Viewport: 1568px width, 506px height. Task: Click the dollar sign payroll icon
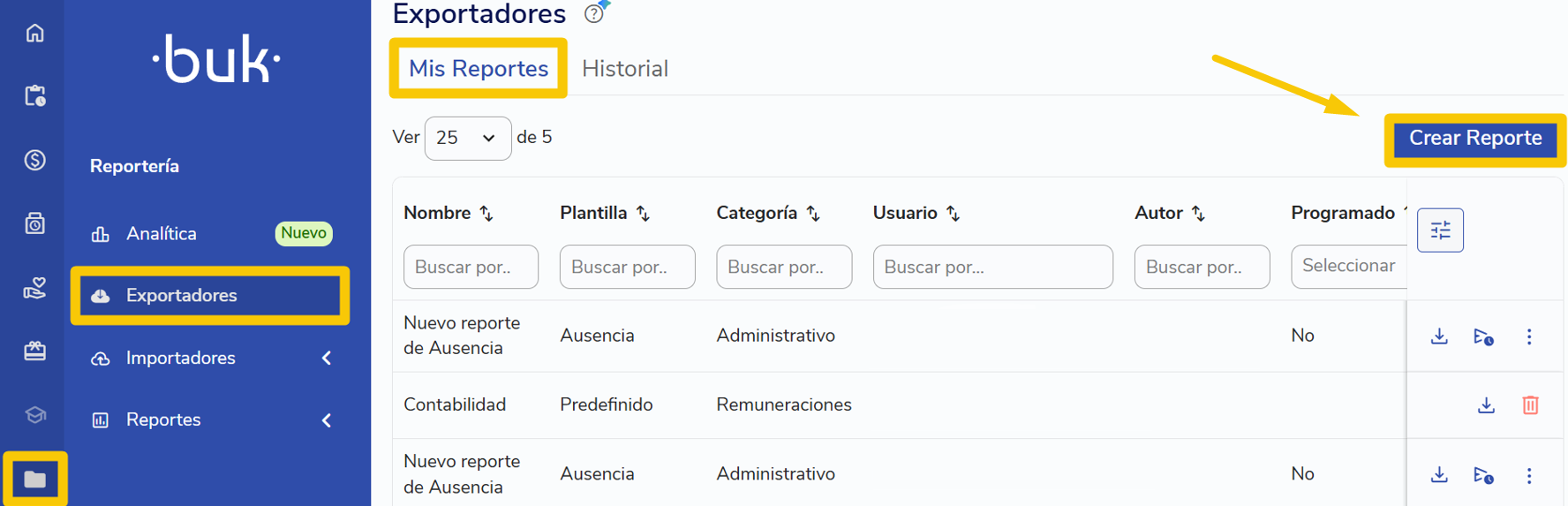click(x=34, y=160)
